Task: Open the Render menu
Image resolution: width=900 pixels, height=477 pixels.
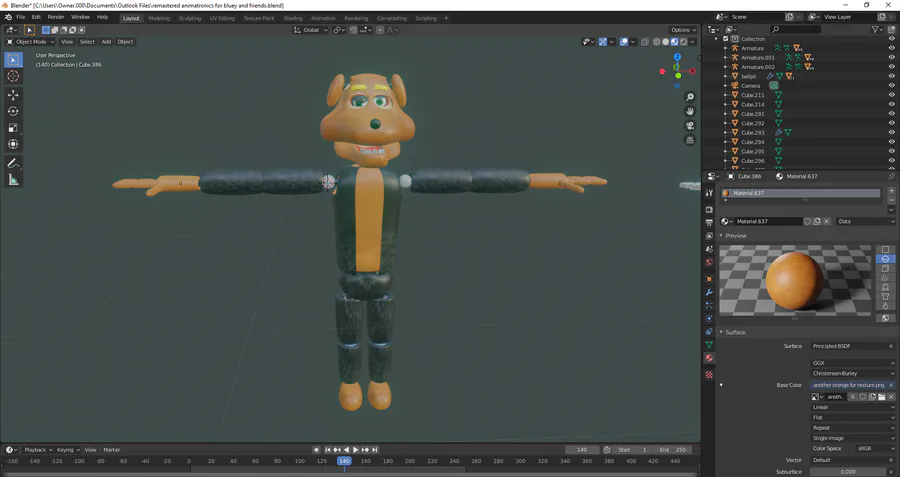Action: 56,17
